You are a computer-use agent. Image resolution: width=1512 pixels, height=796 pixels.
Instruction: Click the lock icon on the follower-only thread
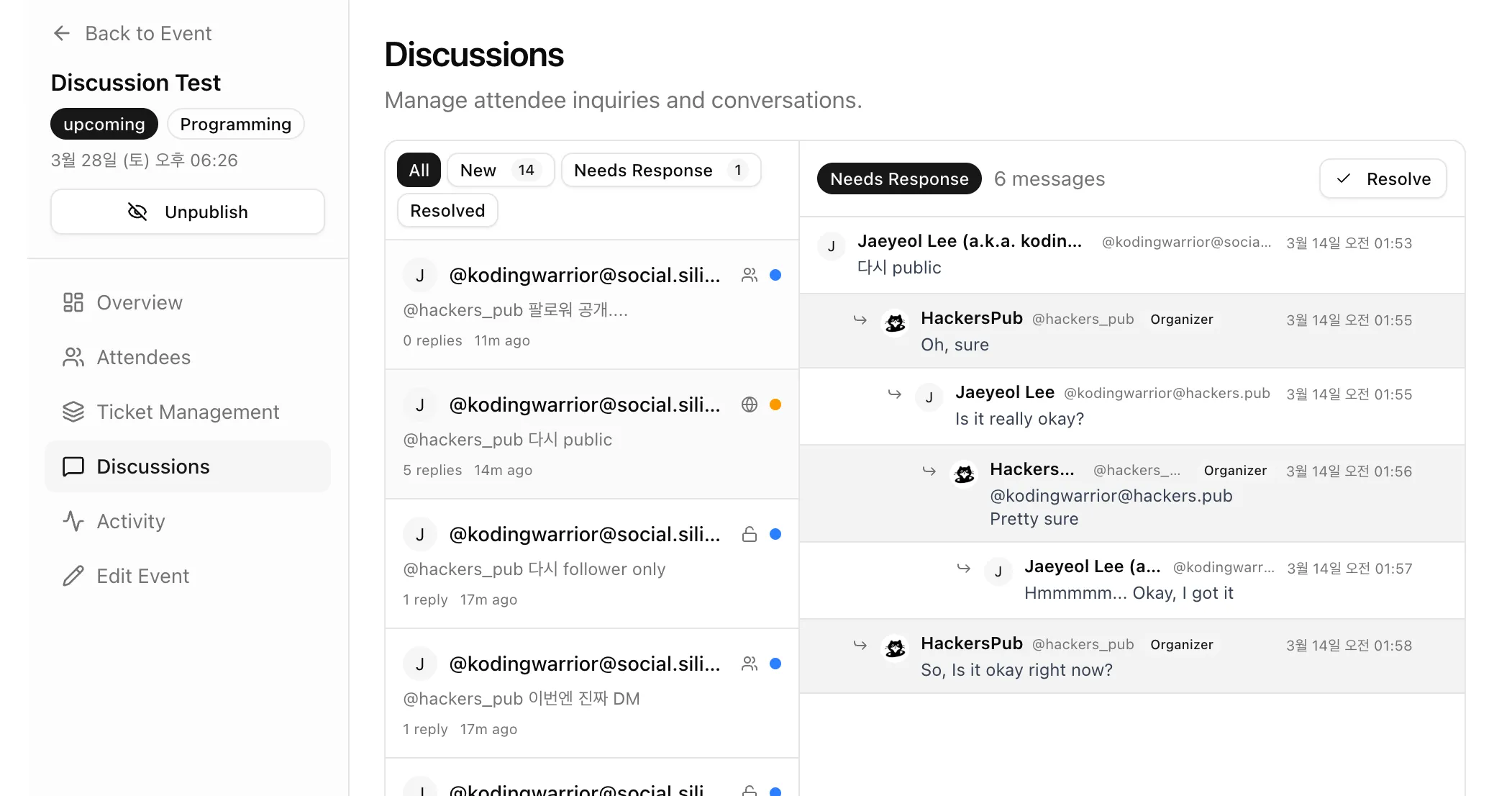click(x=750, y=534)
